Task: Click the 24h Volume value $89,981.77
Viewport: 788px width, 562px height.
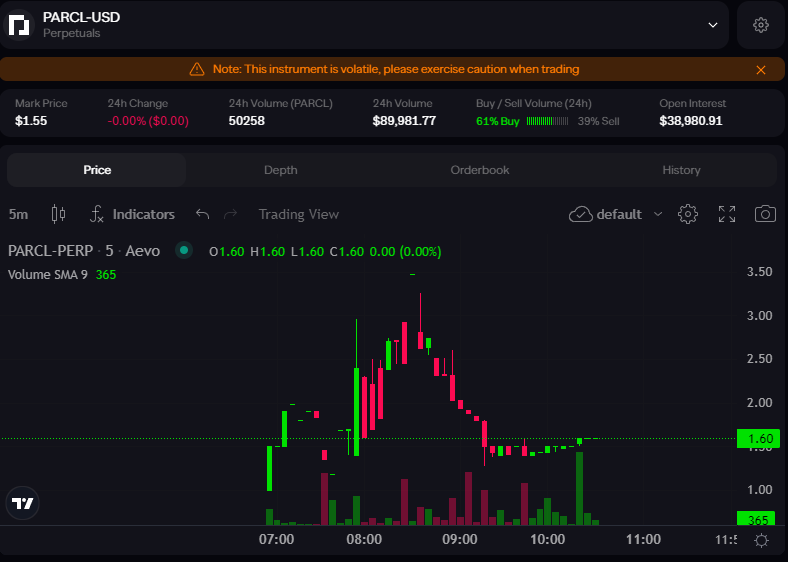Action: click(x=404, y=121)
